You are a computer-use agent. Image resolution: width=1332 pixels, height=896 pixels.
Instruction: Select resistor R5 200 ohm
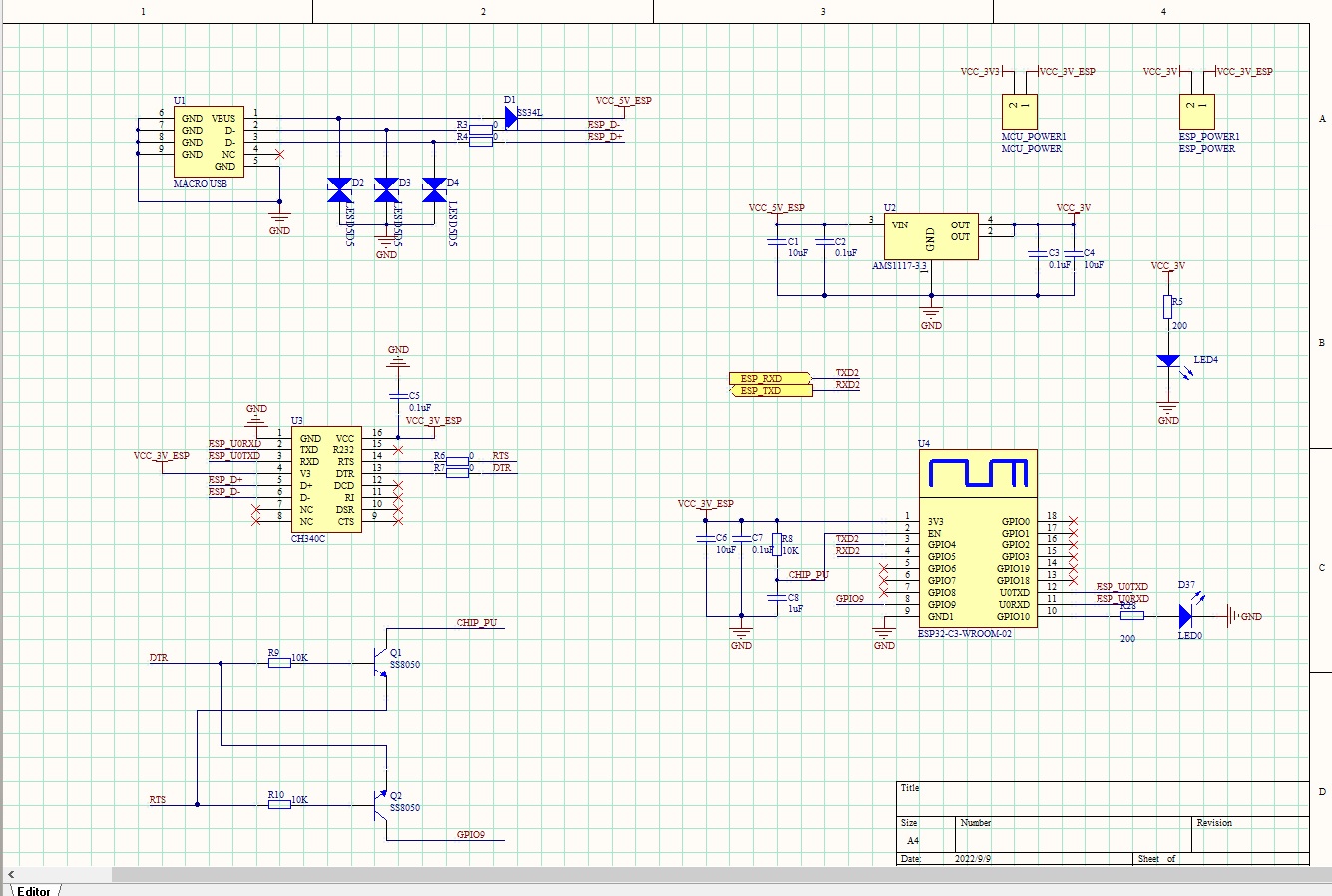click(x=1167, y=307)
